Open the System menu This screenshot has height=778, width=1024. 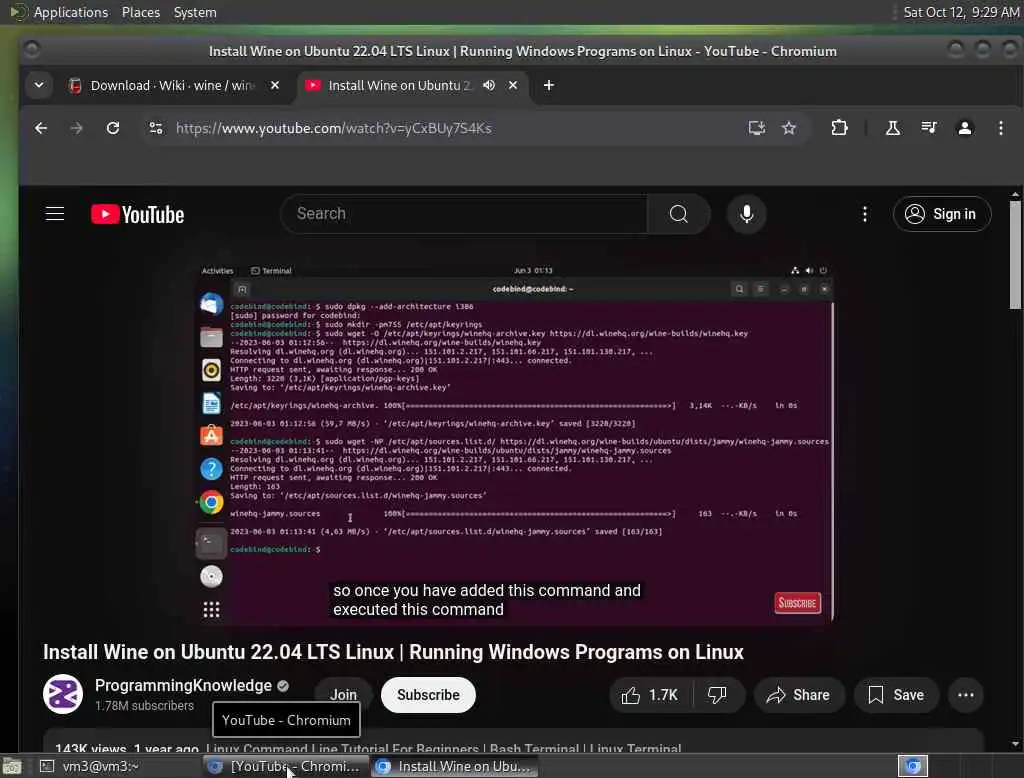tap(195, 12)
